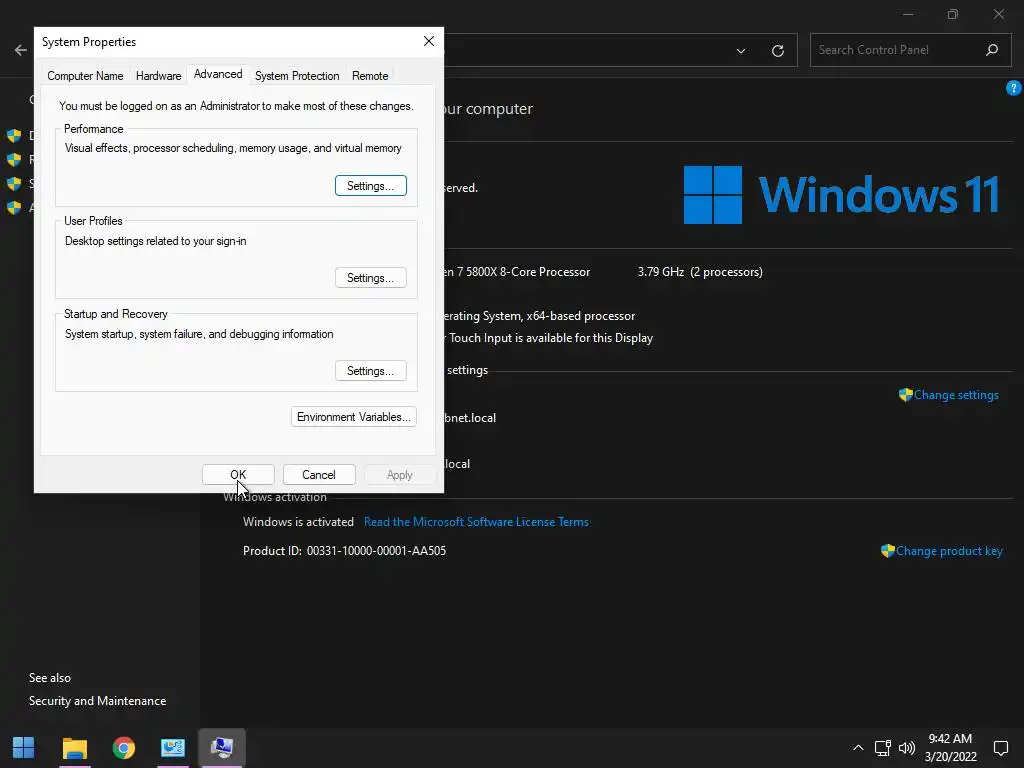Viewport: 1024px width, 768px height.
Task: Open volume control tray icon
Action: click(x=906, y=748)
